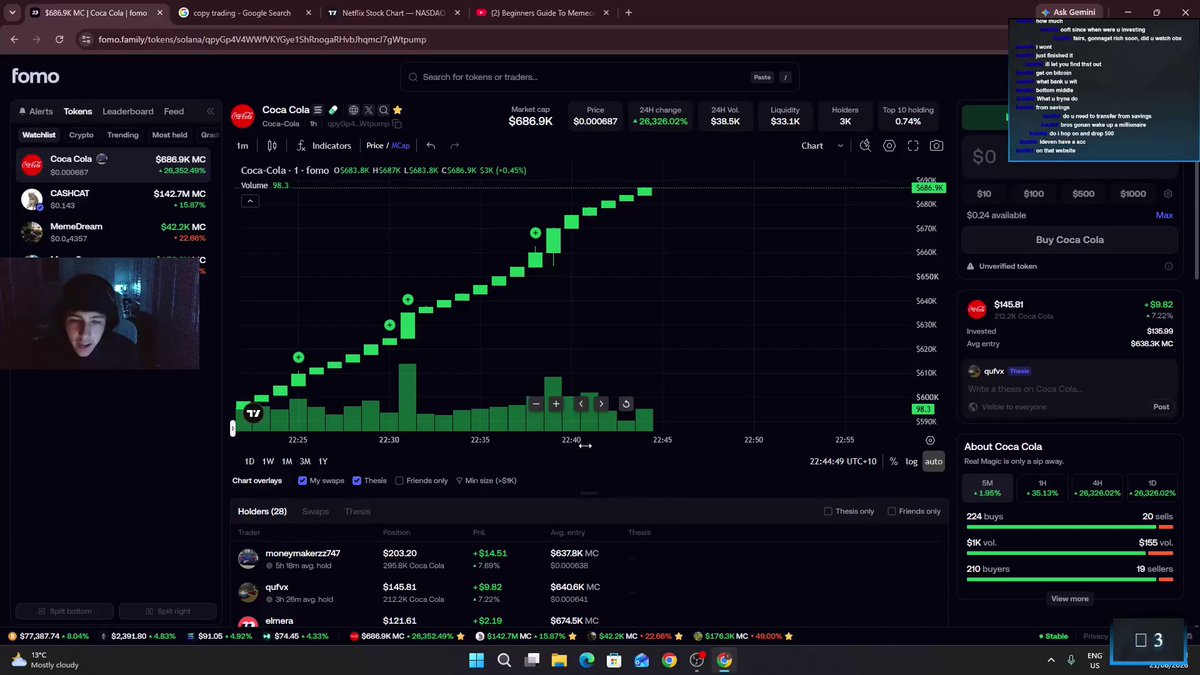Expand View more under buyers and sellers

1069,599
